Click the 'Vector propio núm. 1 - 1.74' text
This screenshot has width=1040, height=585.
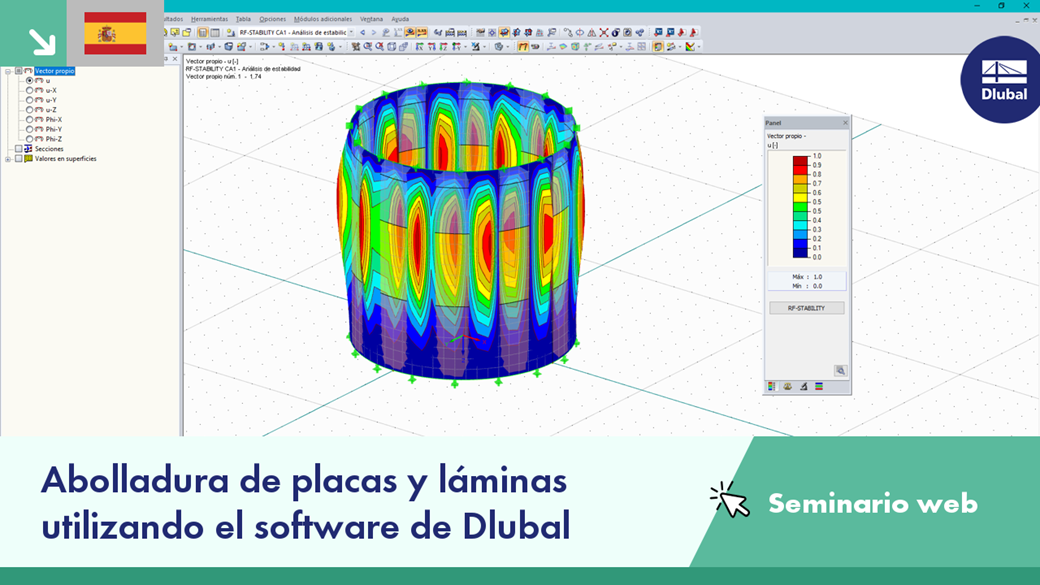224,76
